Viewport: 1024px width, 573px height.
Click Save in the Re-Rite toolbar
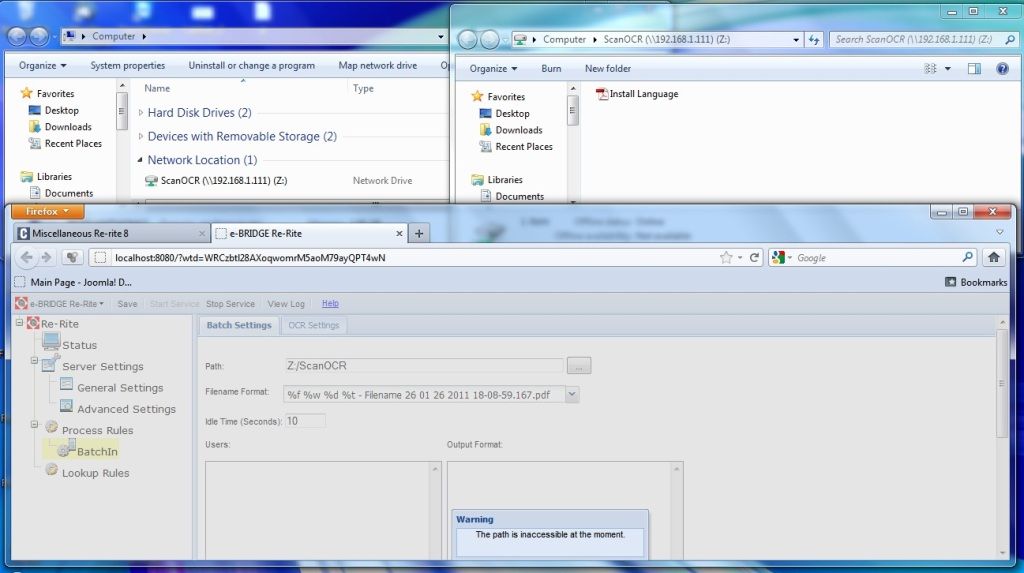pos(127,304)
